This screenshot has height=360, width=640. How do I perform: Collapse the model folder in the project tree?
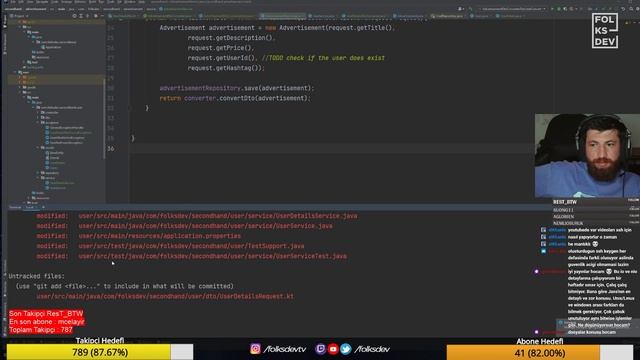pyautogui.click(x=38, y=148)
